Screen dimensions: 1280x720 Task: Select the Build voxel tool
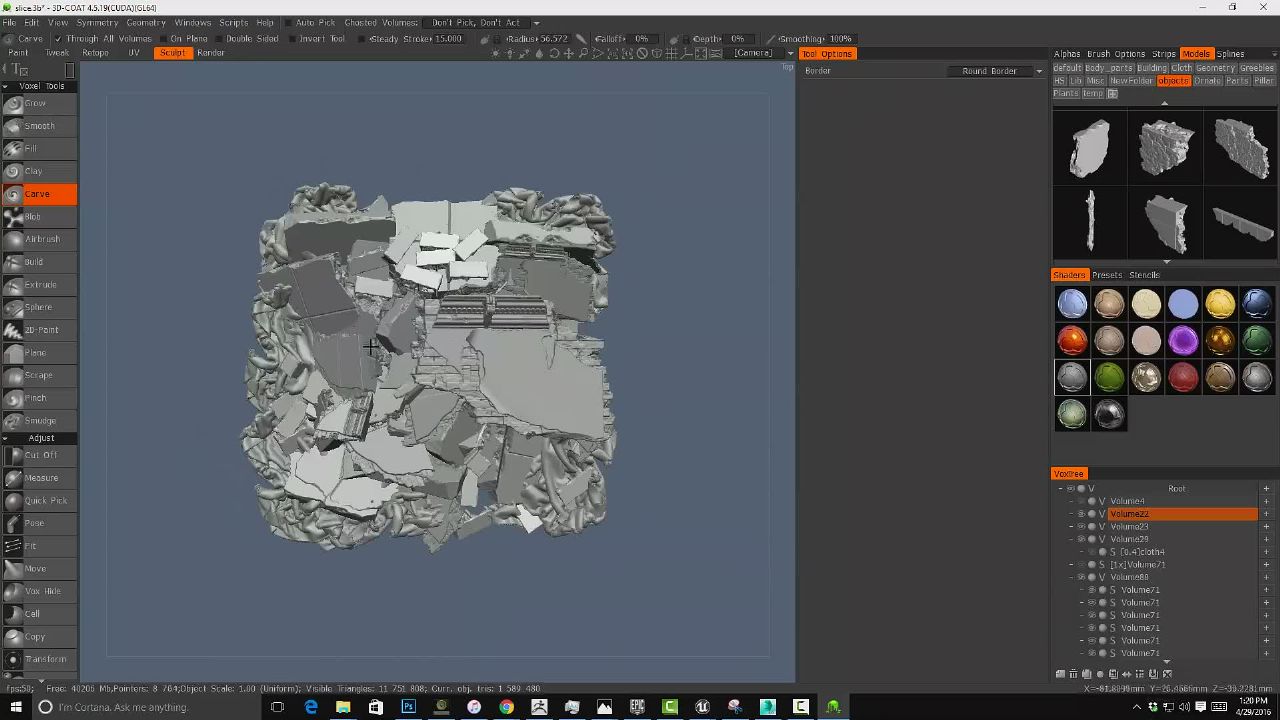click(38, 262)
